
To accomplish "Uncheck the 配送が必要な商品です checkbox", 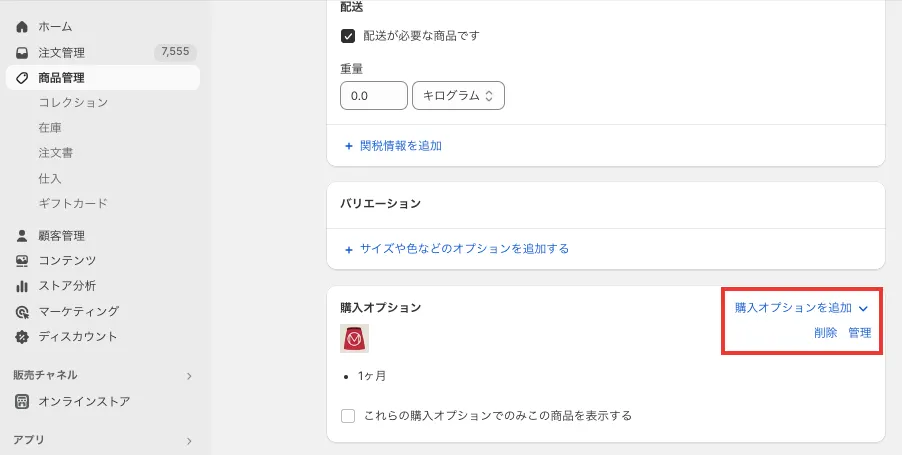I will click(349, 36).
